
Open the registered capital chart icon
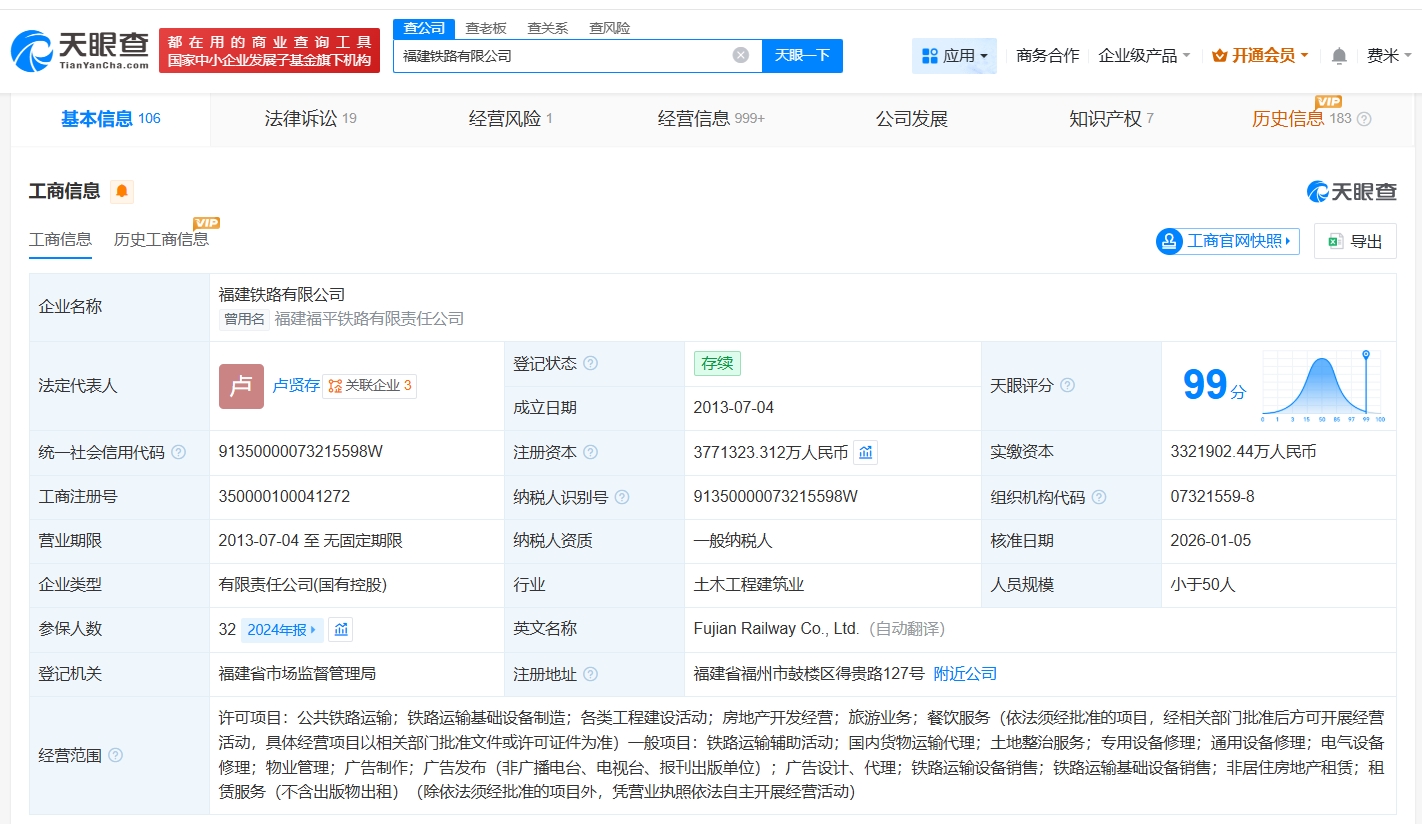866,453
